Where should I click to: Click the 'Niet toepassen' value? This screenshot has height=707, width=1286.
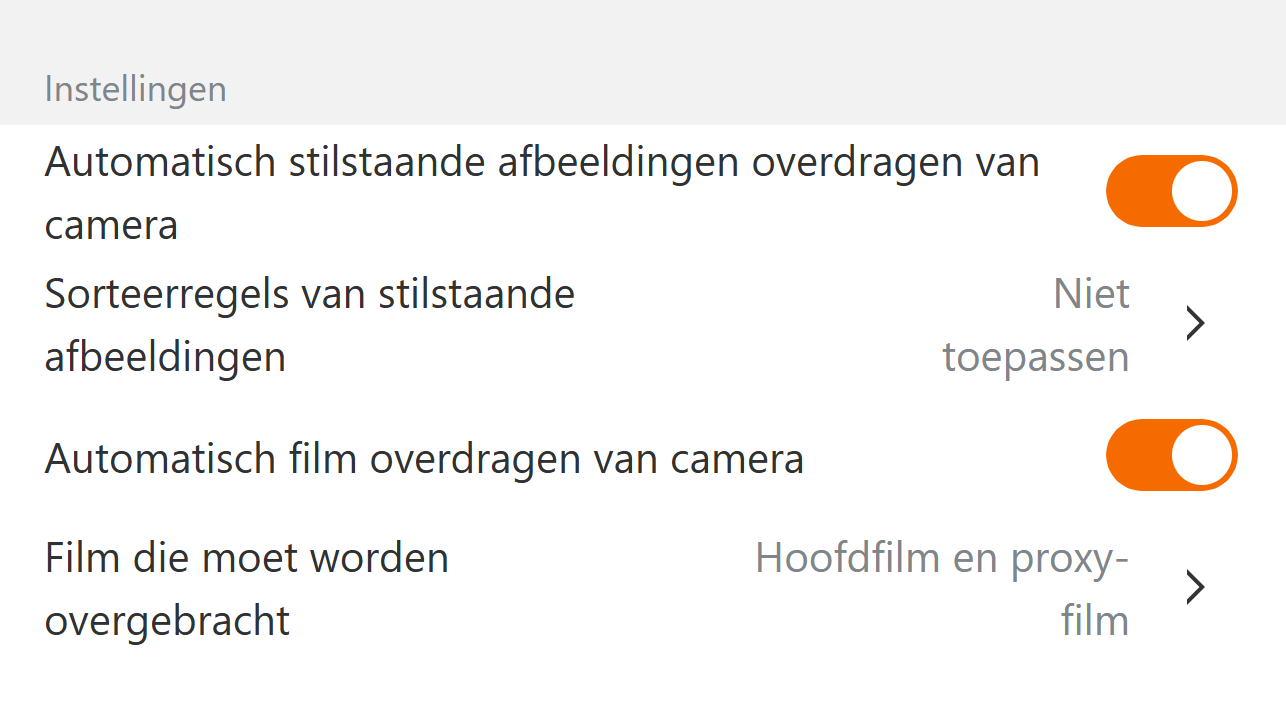coord(1036,325)
